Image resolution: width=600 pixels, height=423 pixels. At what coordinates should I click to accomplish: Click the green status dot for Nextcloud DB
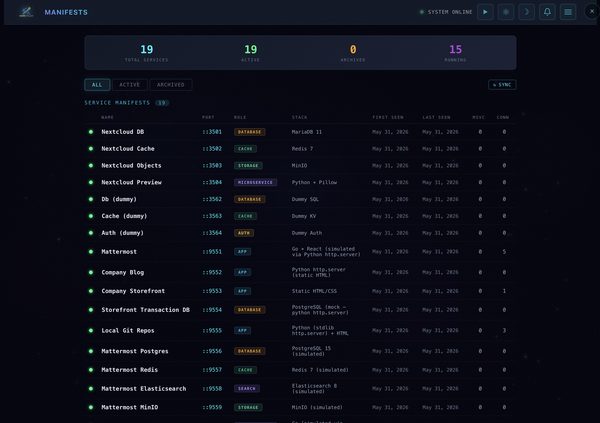[91, 132]
